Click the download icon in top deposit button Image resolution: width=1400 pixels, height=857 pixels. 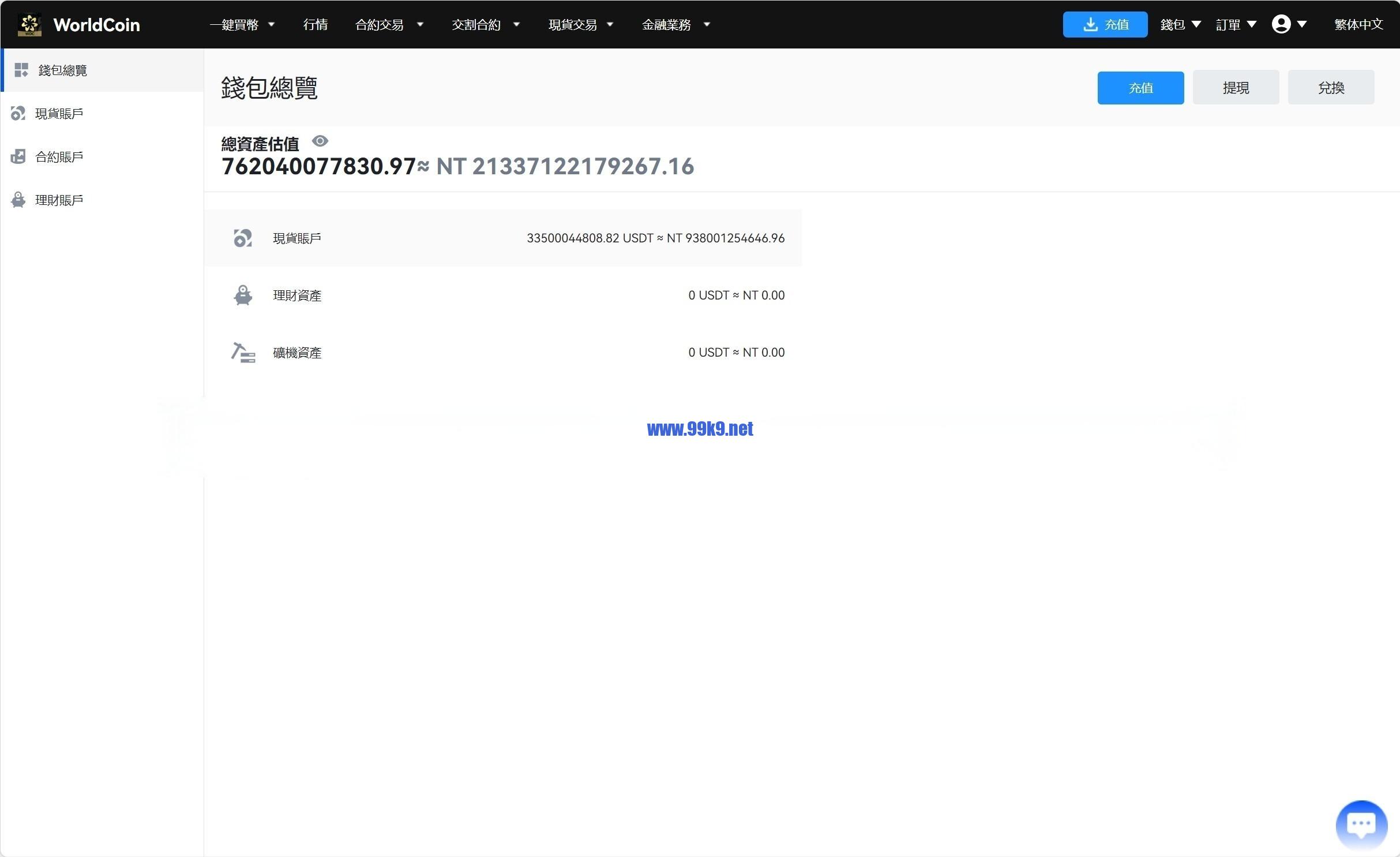(1090, 24)
